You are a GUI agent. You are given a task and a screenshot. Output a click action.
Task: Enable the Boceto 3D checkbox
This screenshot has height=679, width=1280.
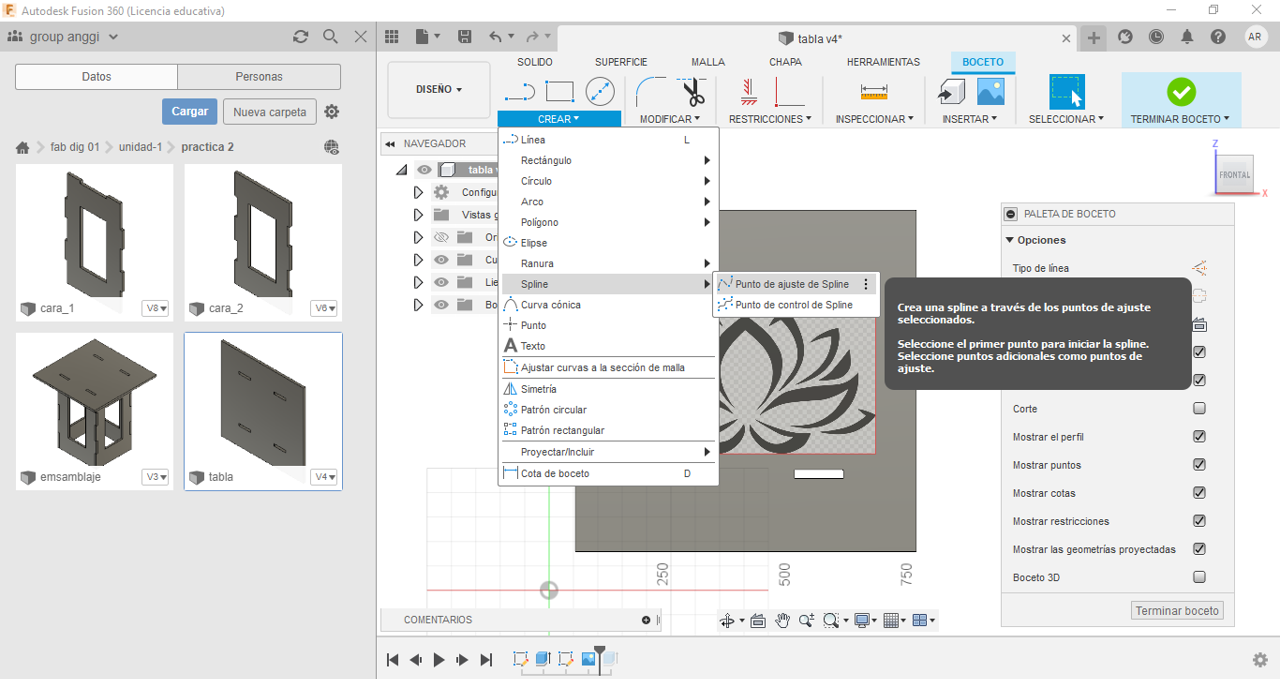click(1199, 577)
